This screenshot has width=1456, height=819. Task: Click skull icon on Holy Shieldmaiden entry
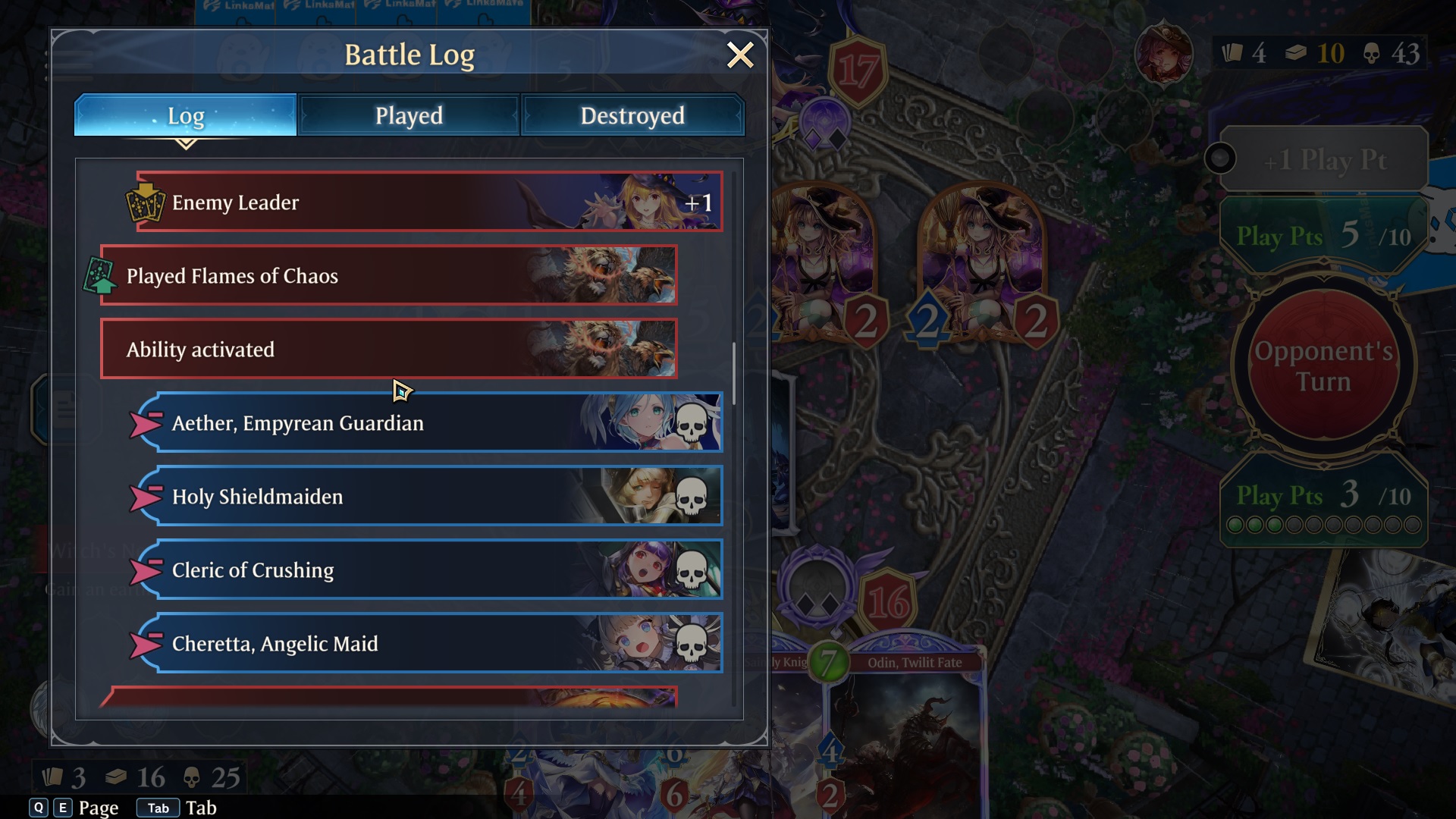click(x=691, y=497)
